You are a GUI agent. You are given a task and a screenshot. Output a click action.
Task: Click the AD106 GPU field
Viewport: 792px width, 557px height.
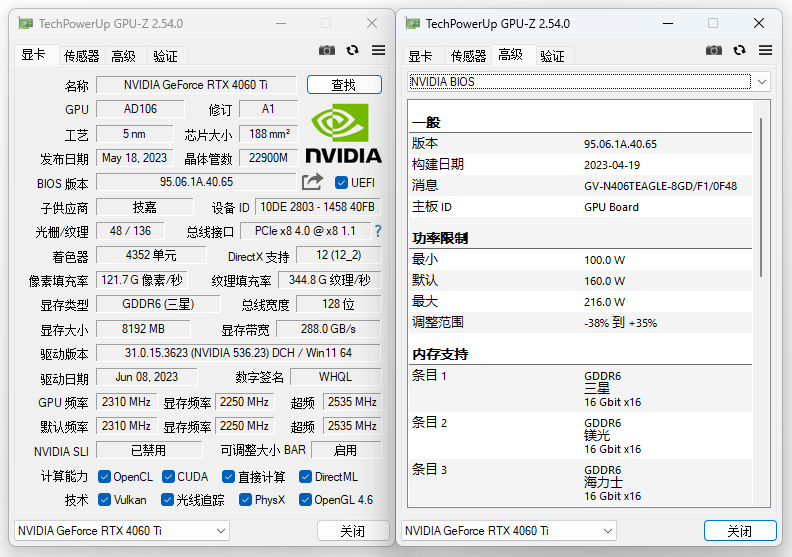(140, 109)
